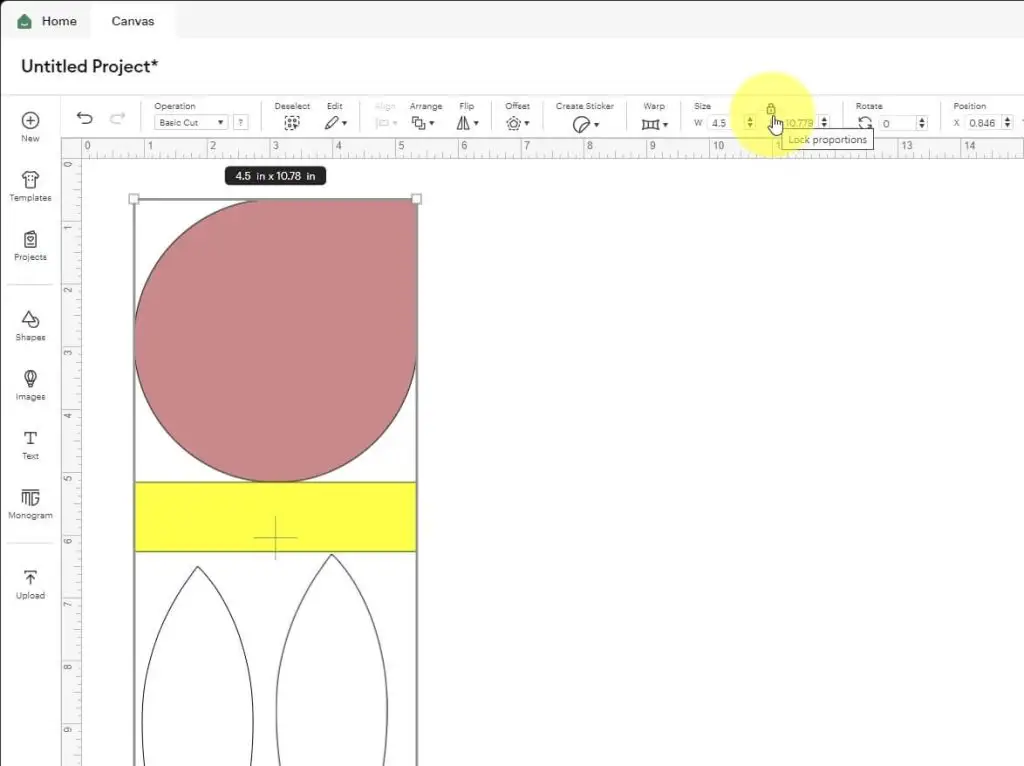
Task: Click the Width size input field
Action: 726,123
